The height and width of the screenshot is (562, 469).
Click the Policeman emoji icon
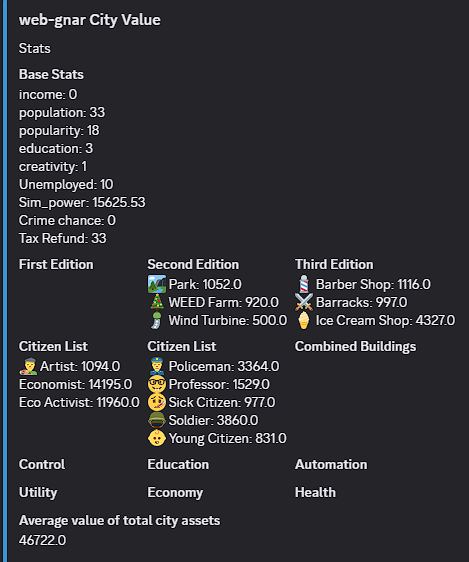(x=157, y=366)
